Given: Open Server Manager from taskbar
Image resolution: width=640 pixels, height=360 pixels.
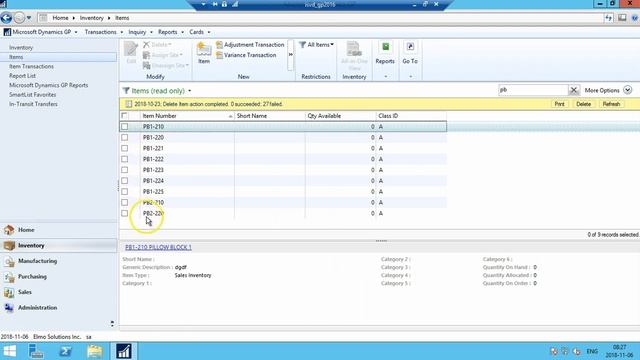Looking at the screenshot, I should pos(36,351).
